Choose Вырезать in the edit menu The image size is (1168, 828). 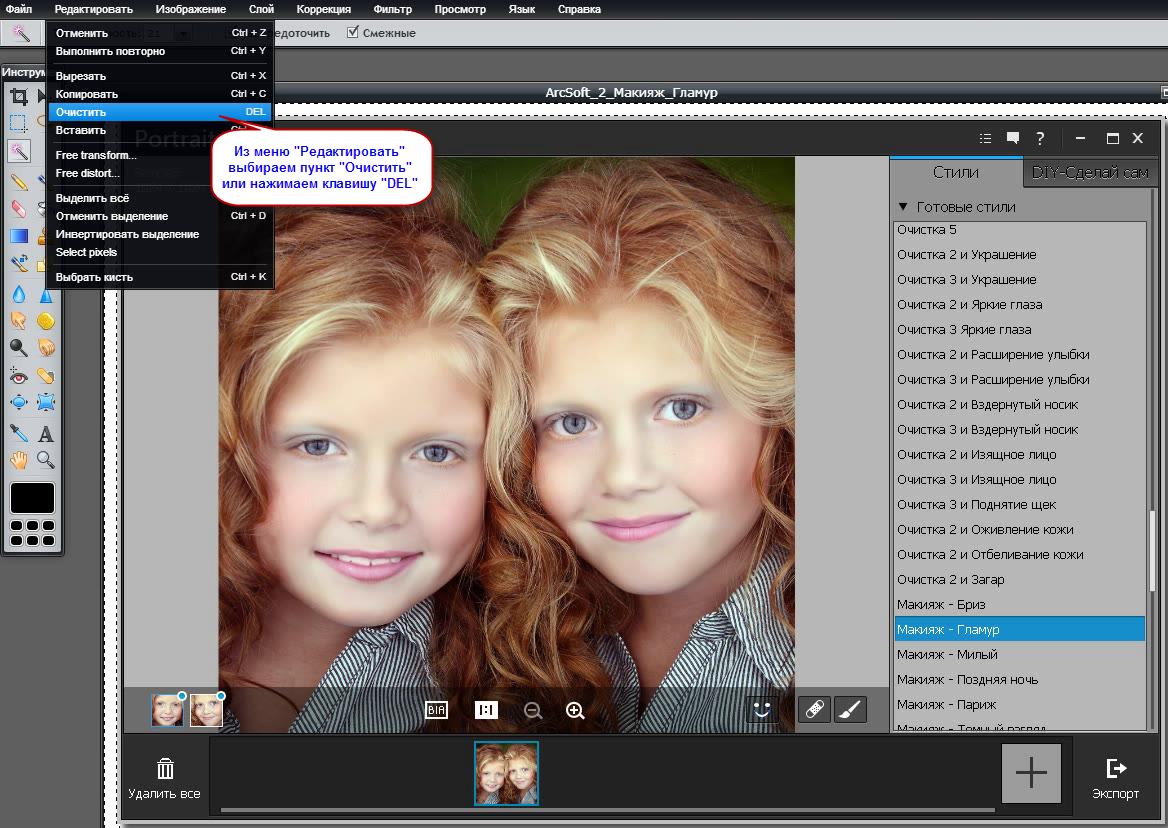pos(160,76)
